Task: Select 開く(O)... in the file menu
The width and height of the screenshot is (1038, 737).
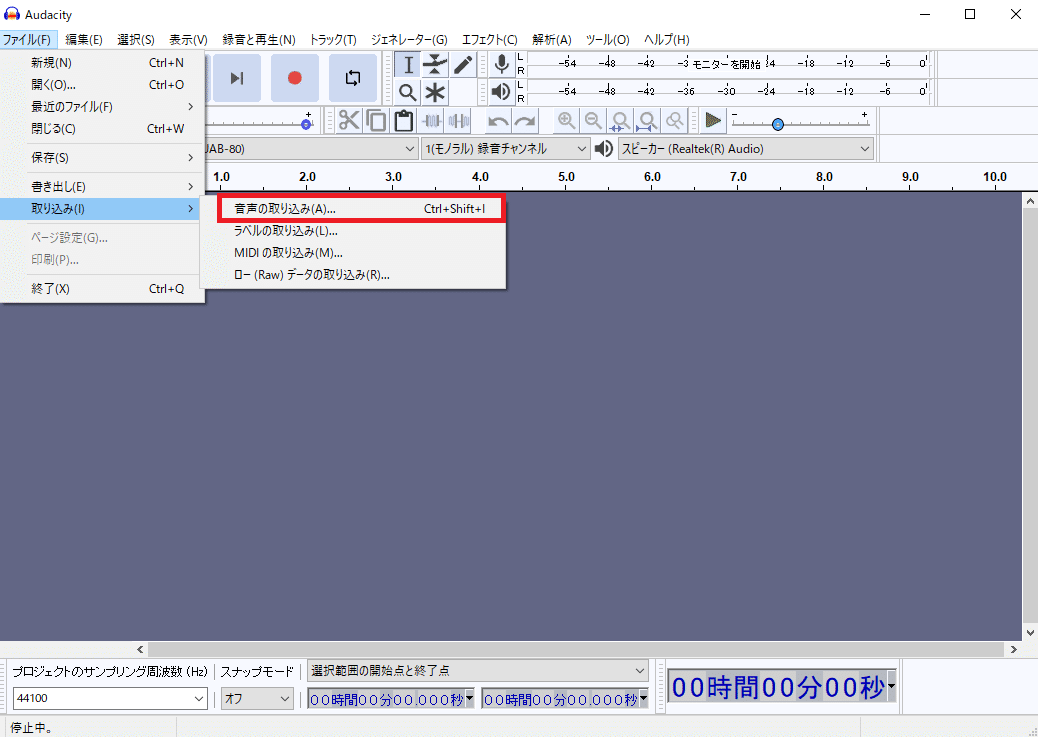Action: coord(103,84)
